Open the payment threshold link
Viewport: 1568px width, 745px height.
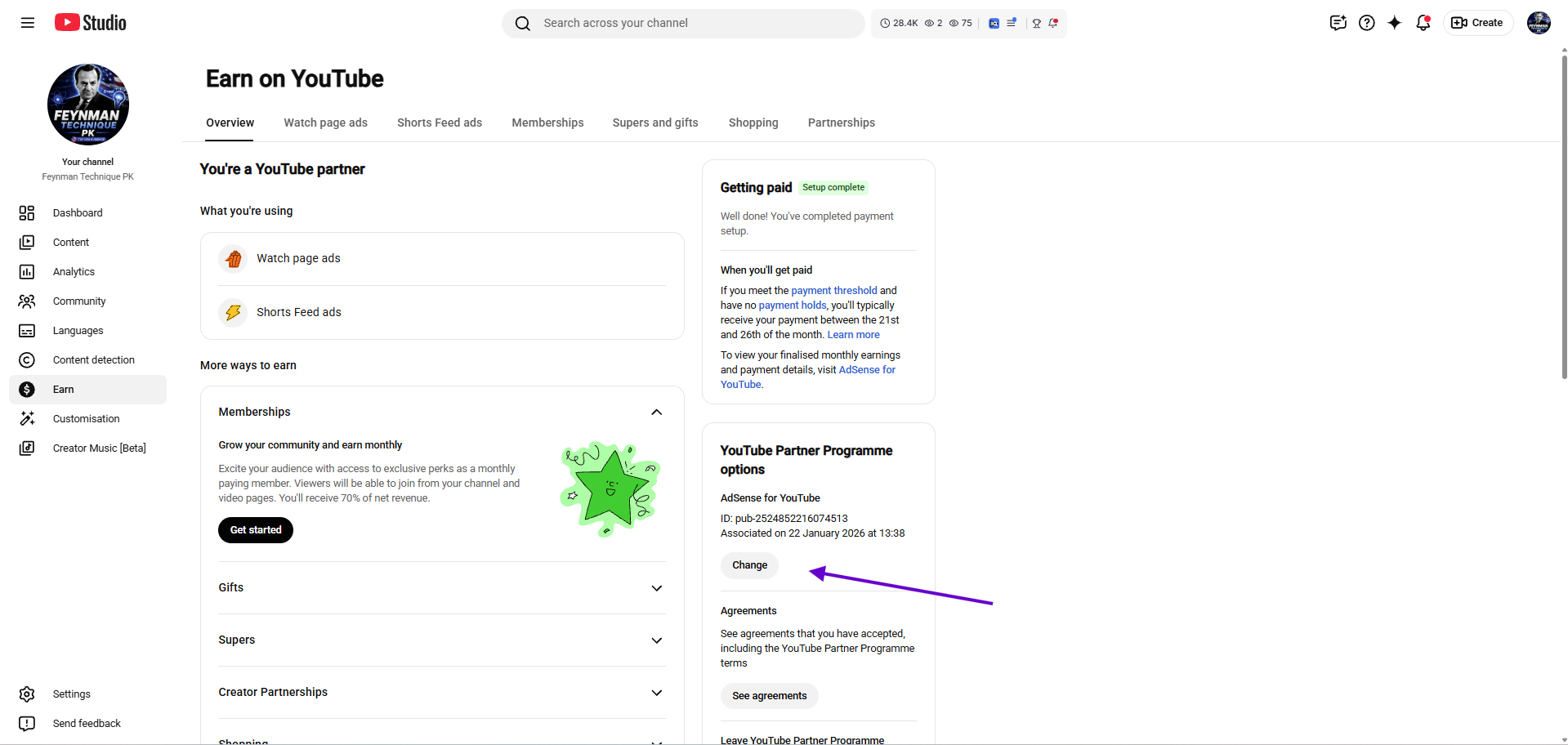pos(834,291)
